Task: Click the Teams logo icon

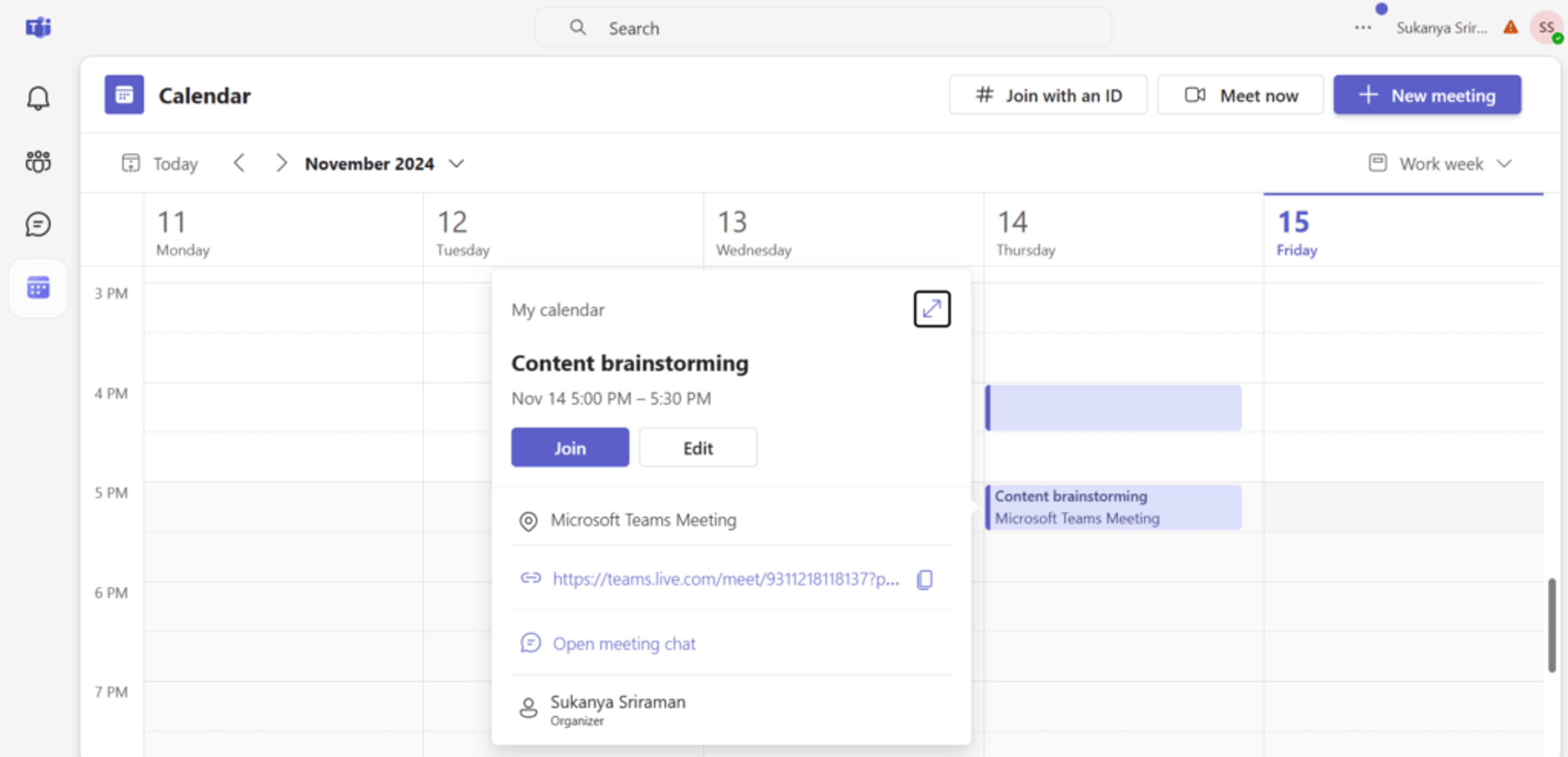Action: (38, 27)
